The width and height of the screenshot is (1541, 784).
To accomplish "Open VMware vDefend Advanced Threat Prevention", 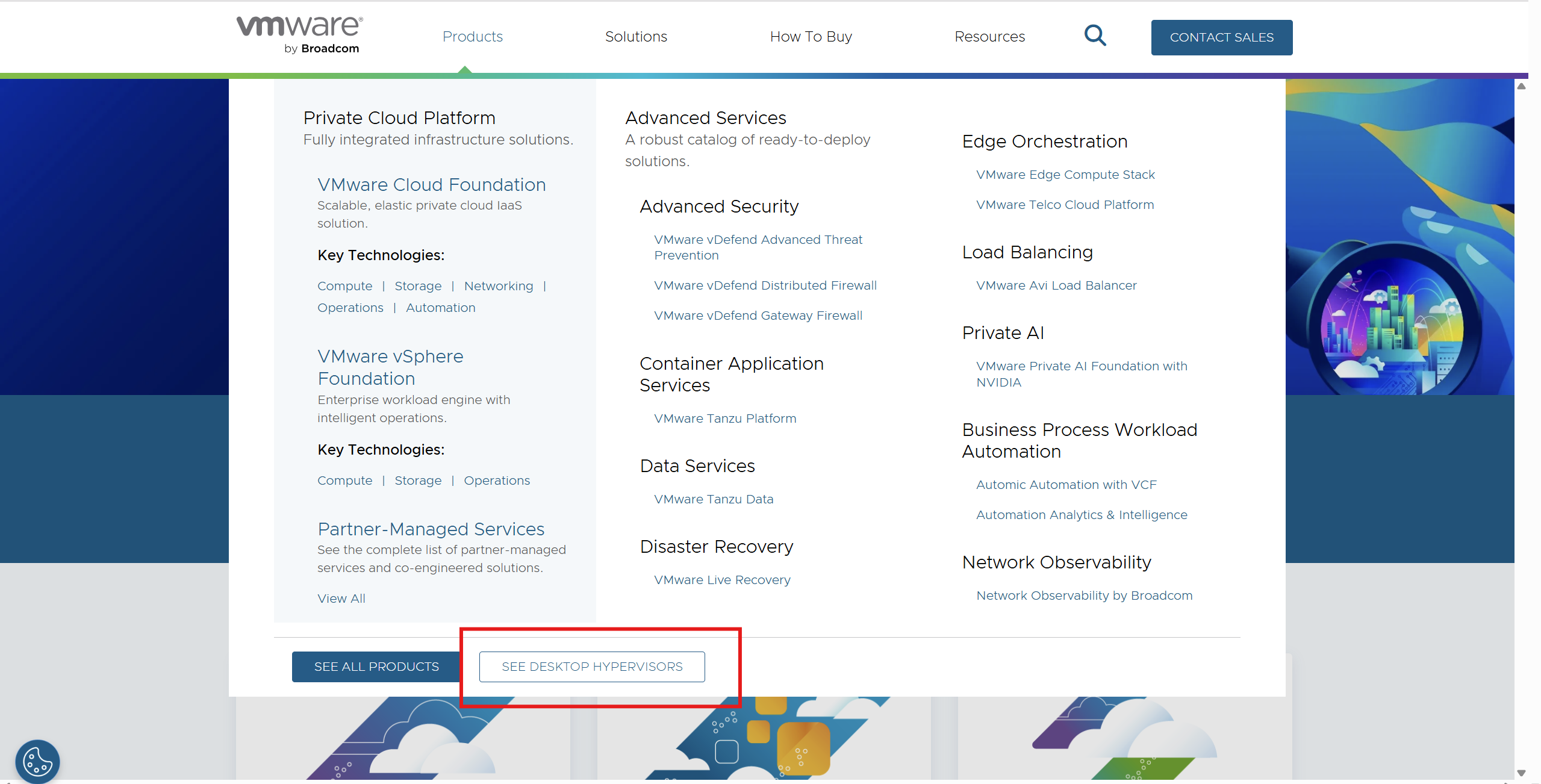I will (x=758, y=247).
